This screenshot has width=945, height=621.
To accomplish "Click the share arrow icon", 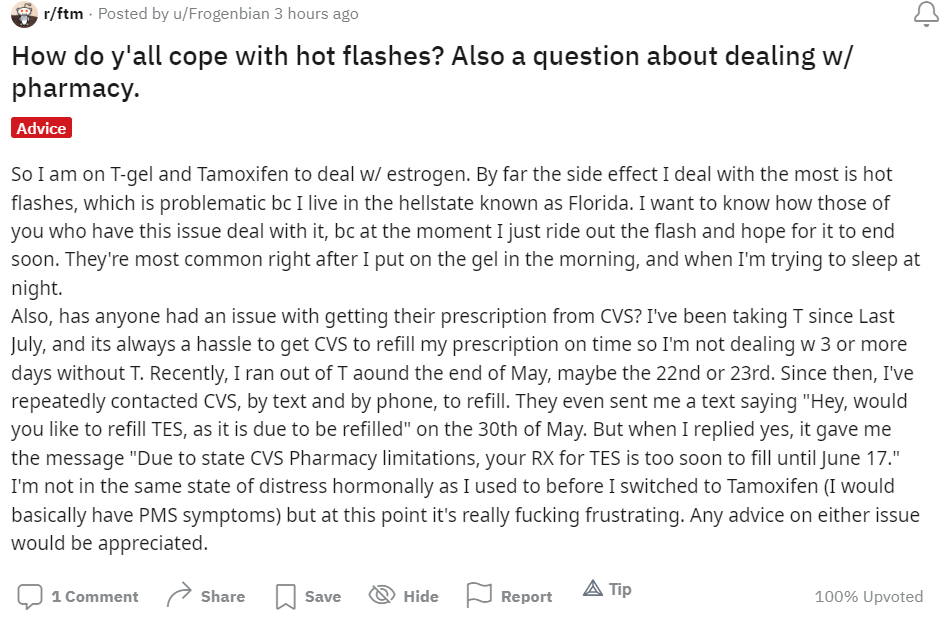I will click(x=179, y=595).
